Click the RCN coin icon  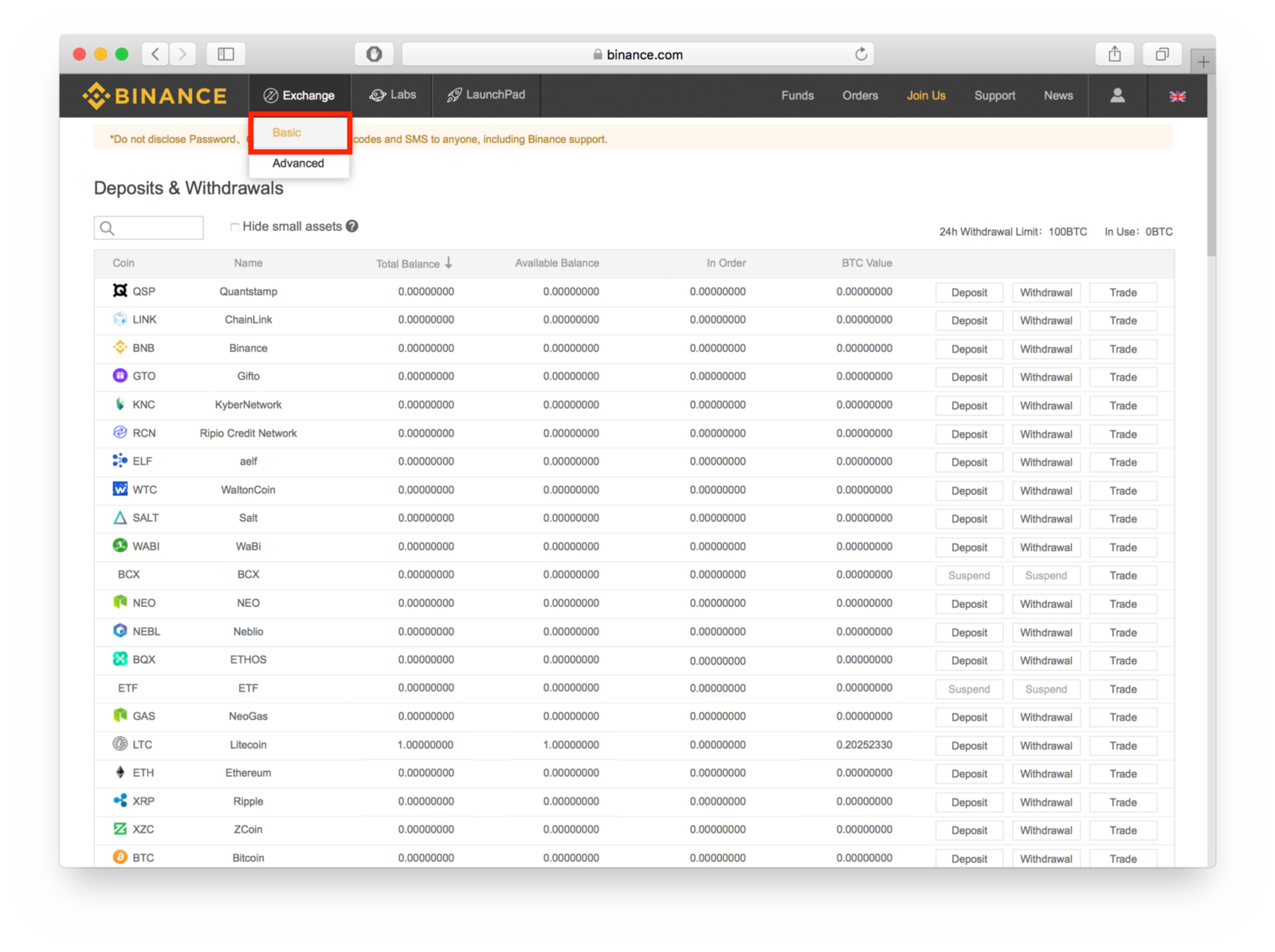(120, 433)
